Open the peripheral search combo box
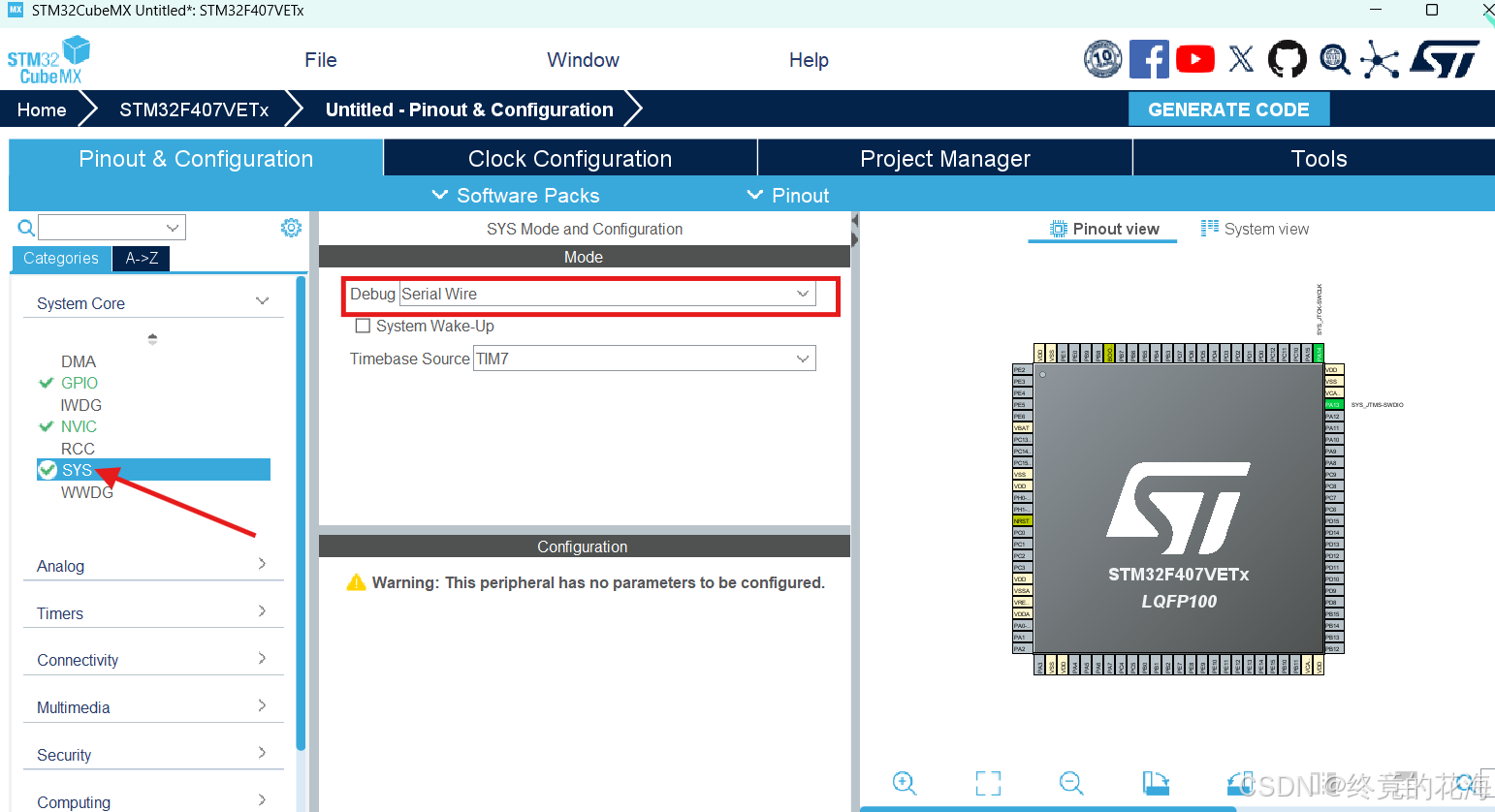Screen dimensions: 1495x812 111,228
